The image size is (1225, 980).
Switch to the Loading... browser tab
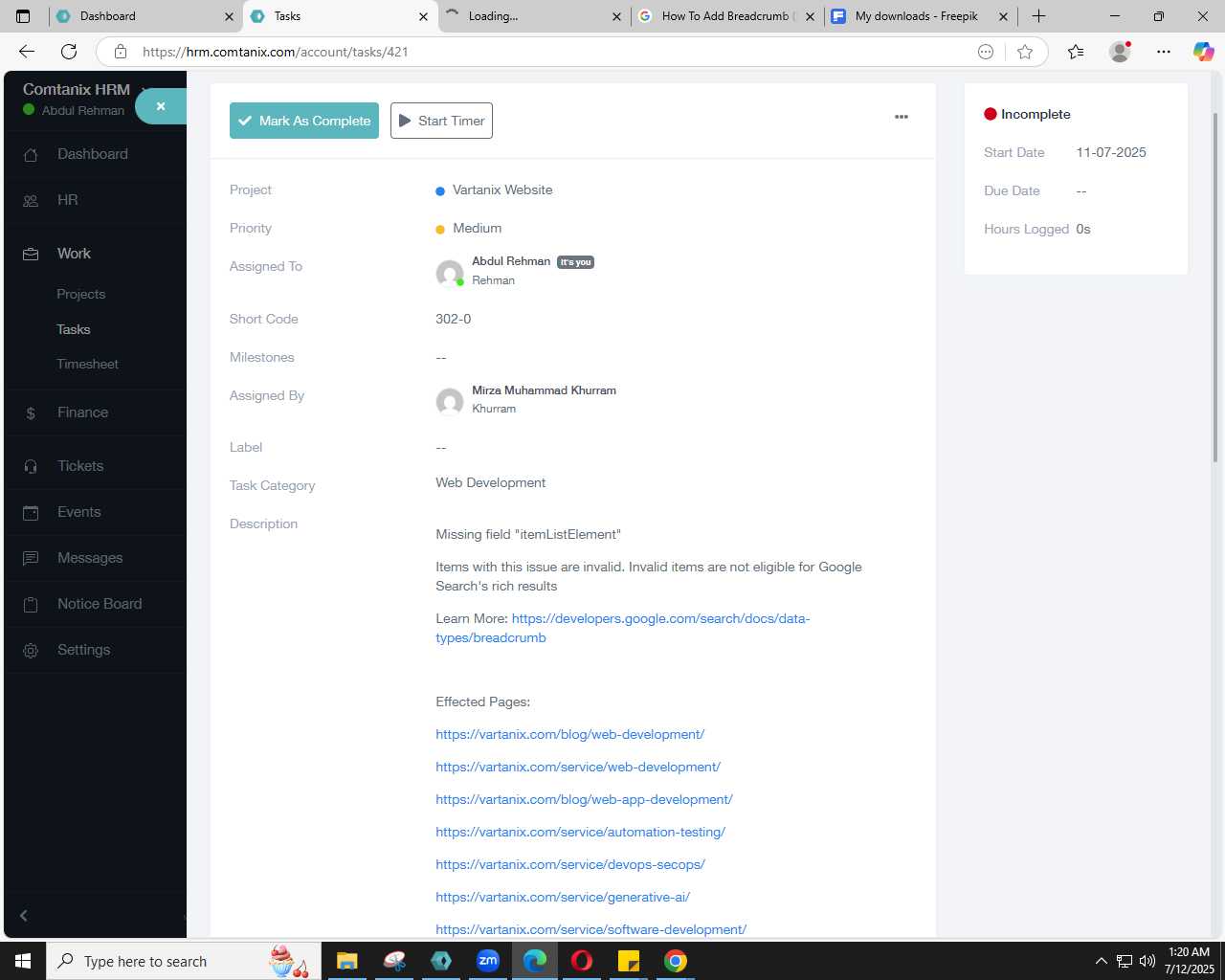pyautogui.click(x=533, y=16)
